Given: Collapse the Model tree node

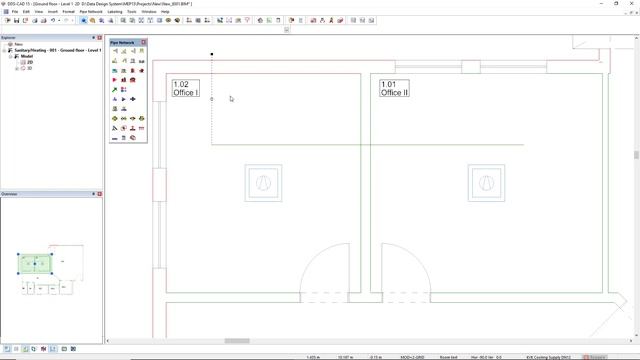Looking at the screenshot, I should click(x=11, y=56).
